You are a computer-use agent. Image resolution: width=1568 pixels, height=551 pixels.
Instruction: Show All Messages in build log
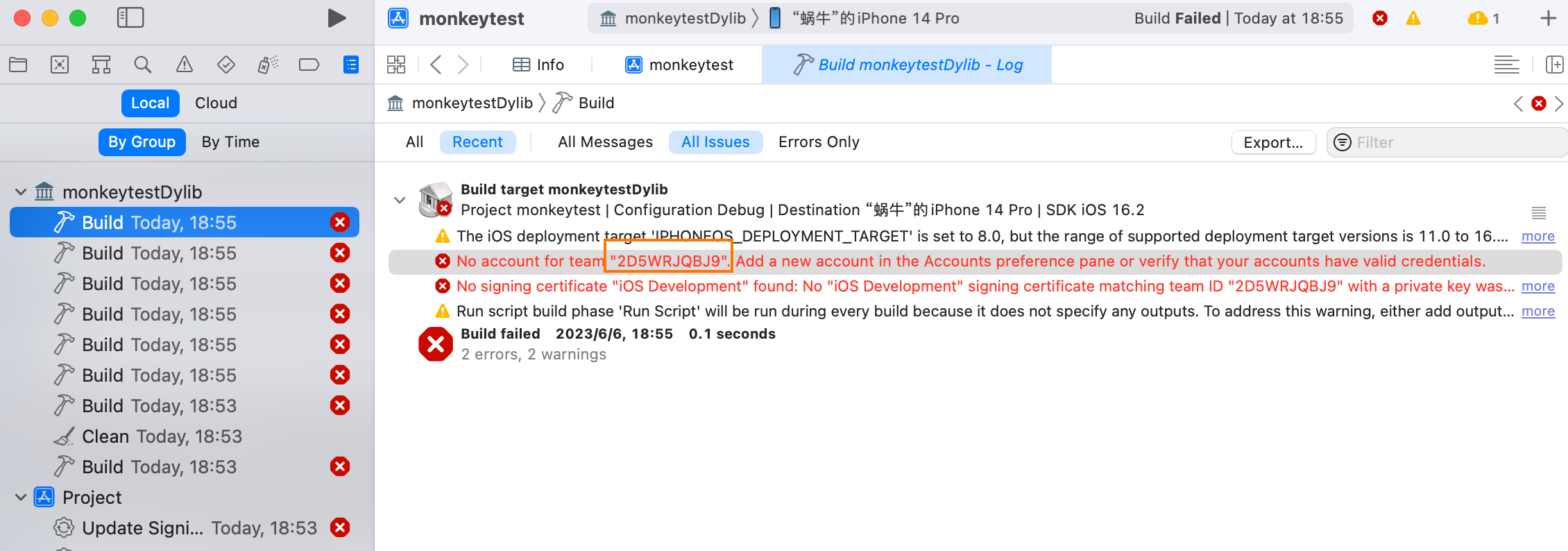pyautogui.click(x=605, y=142)
